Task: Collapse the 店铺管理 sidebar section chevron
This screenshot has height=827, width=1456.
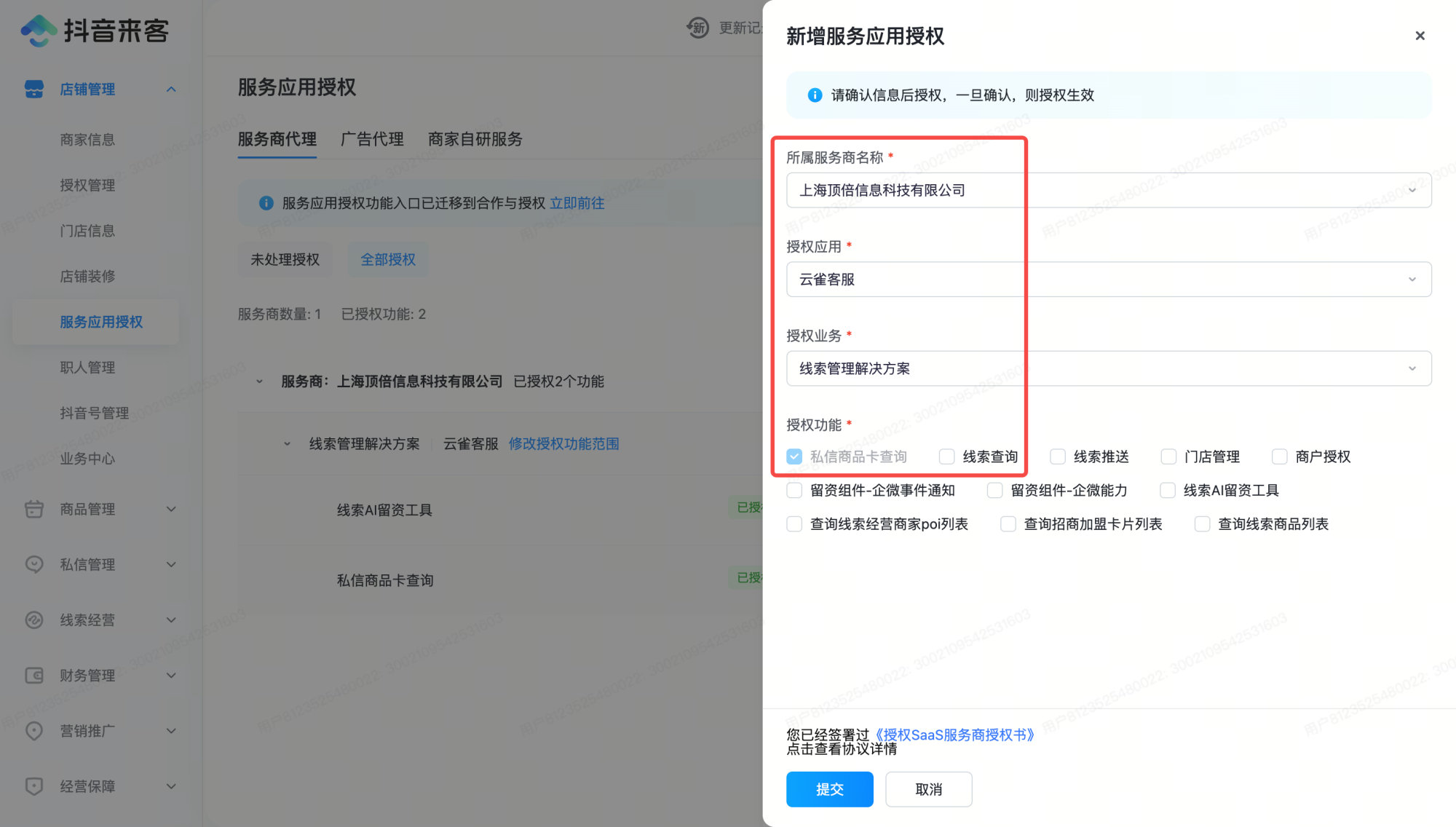Action: click(x=171, y=89)
